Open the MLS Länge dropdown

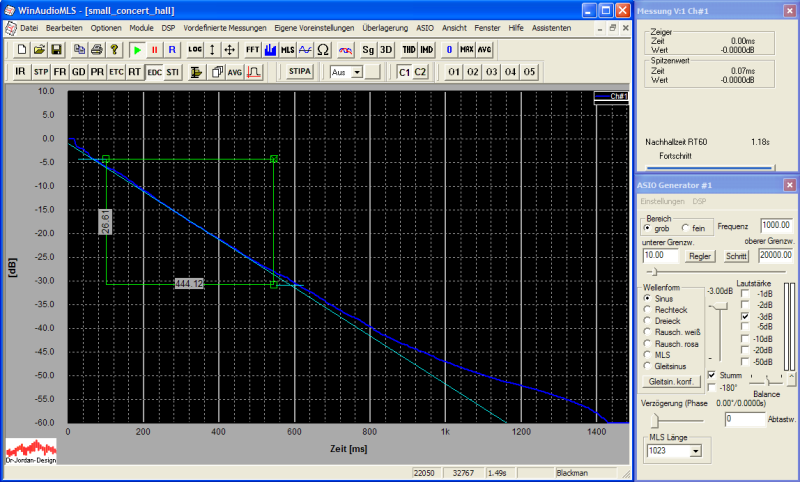click(694, 451)
